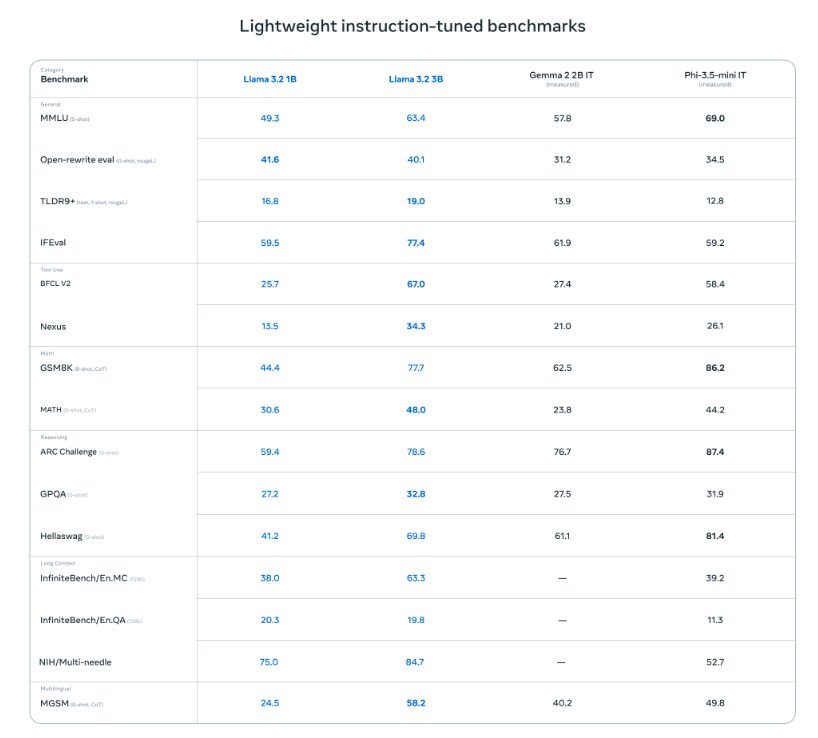Click the MMLU benchmark row label
Viewport: 818px width, 738px height.
pyautogui.click(x=54, y=118)
